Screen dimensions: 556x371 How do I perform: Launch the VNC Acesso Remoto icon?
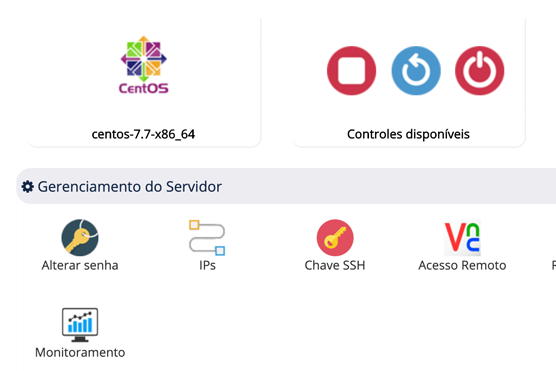point(462,238)
